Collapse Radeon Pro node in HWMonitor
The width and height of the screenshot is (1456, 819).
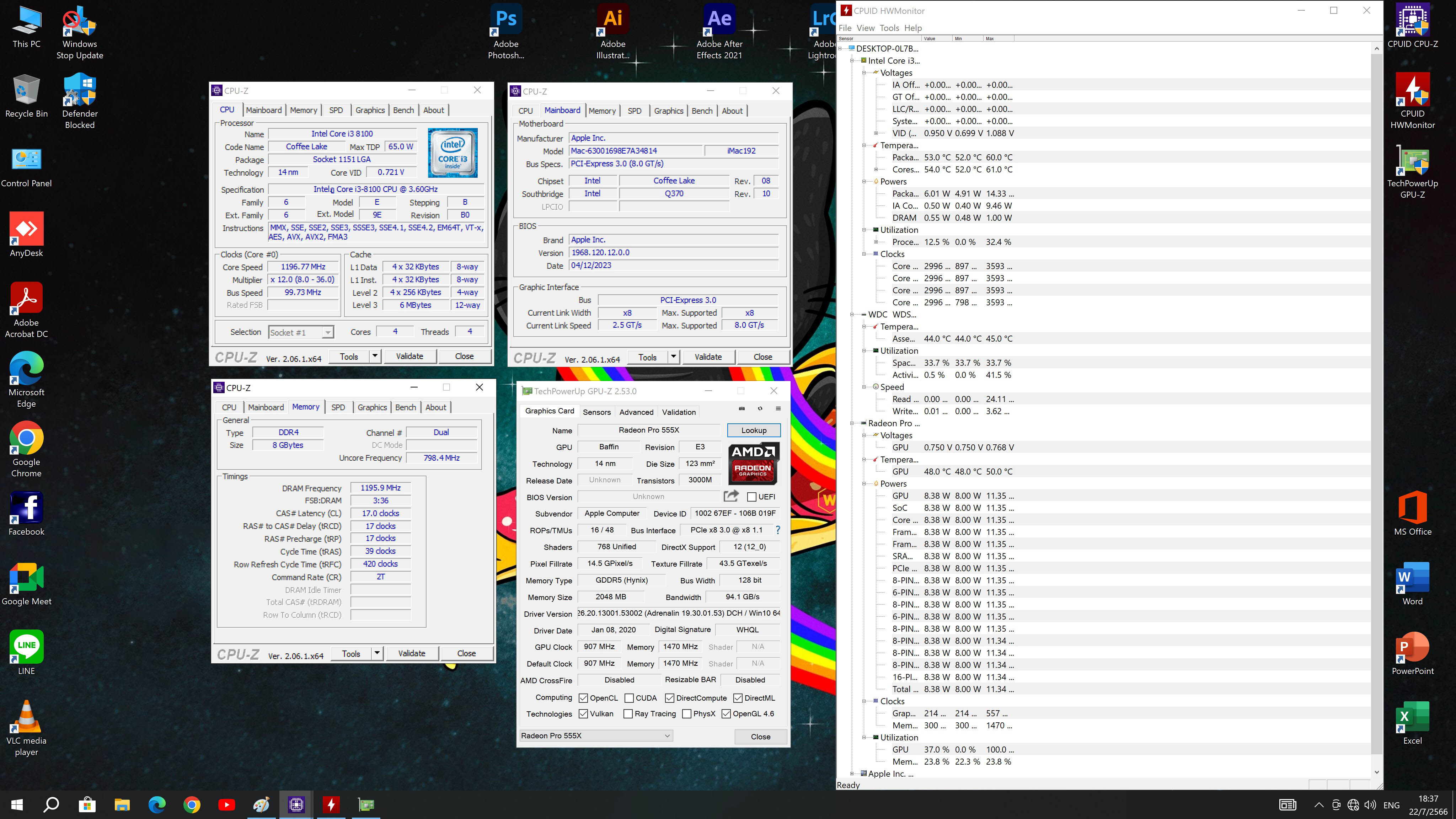(x=852, y=423)
